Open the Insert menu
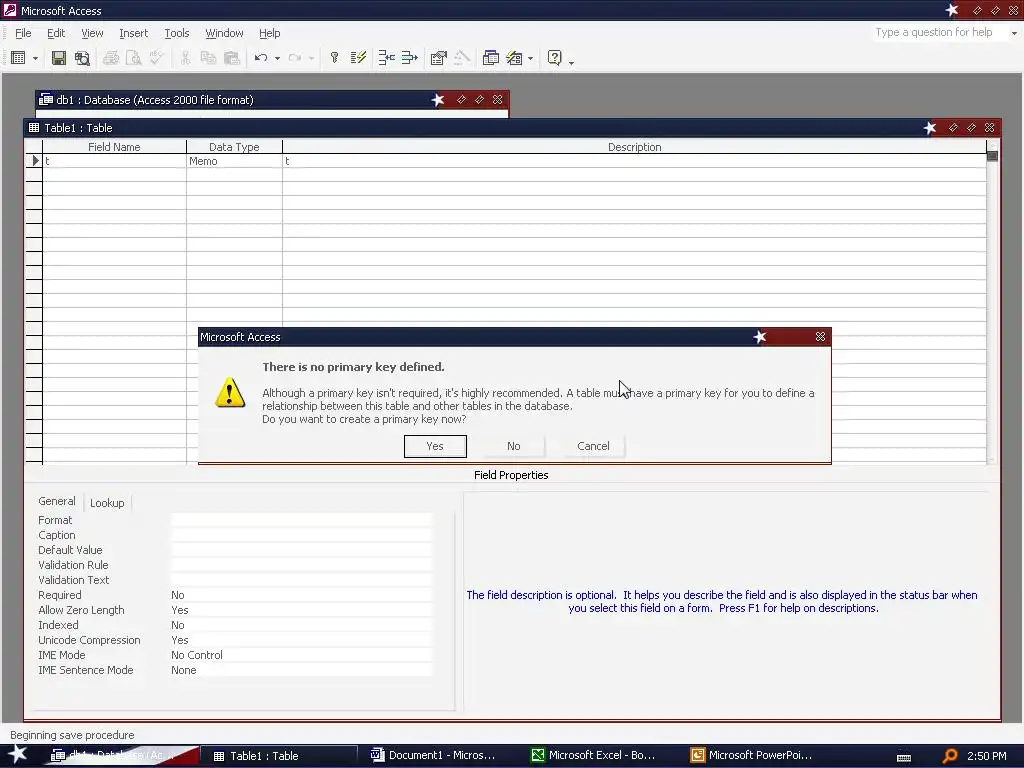The height and width of the screenshot is (768, 1024). point(133,33)
